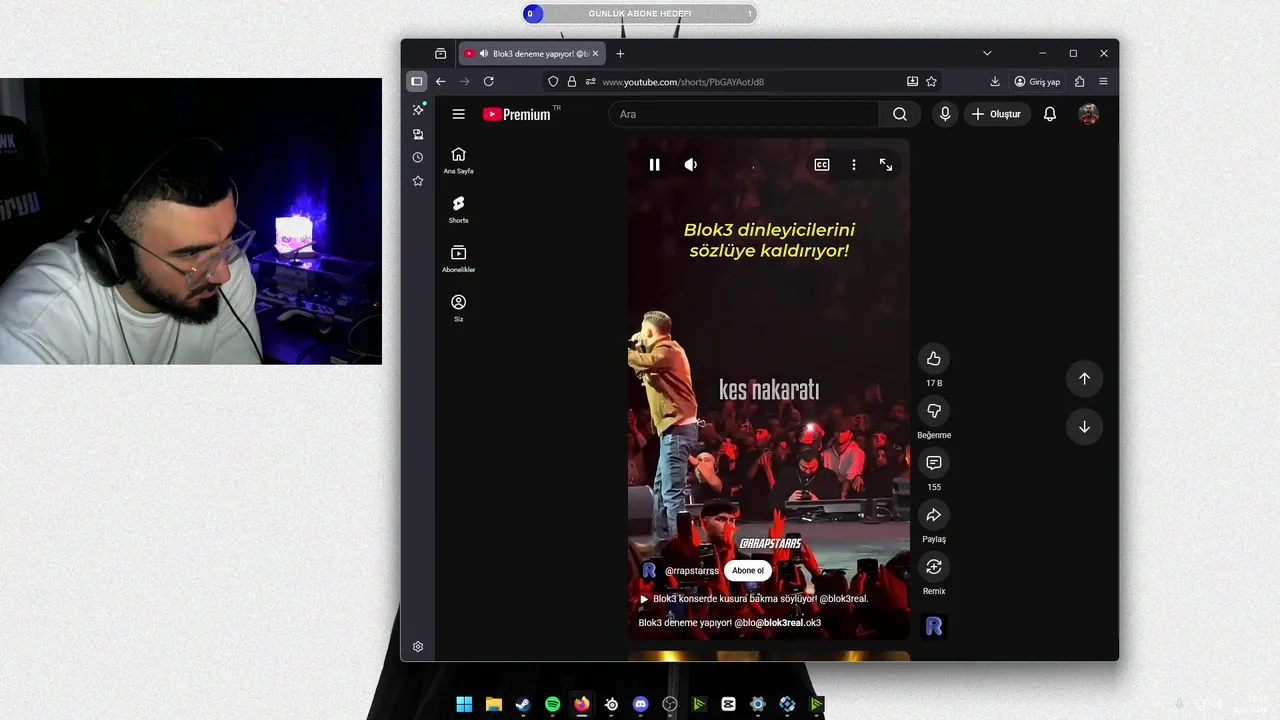Open Firefox downloads panel
The width and height of the screenshot is (1280, 720).
pos(995,81)
